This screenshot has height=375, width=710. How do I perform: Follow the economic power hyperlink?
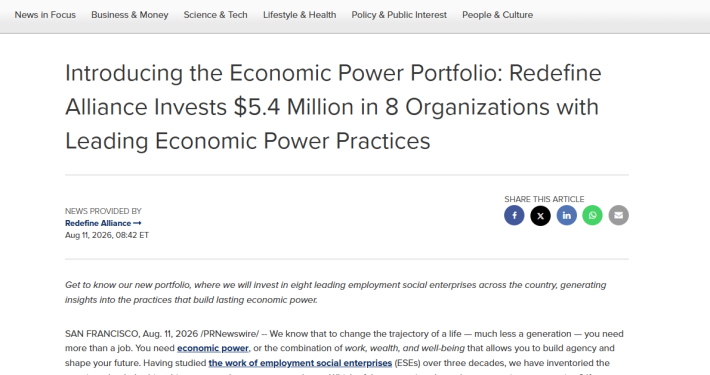(213, 348)
